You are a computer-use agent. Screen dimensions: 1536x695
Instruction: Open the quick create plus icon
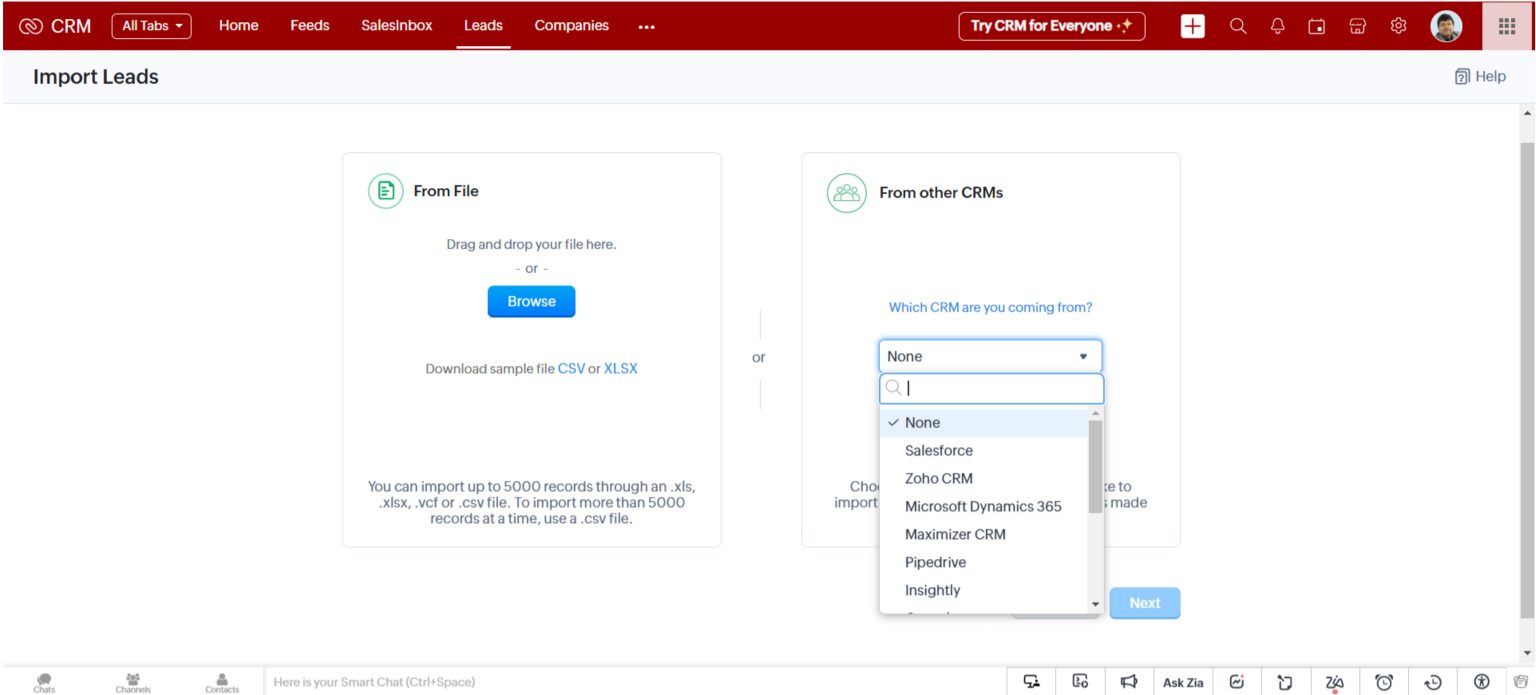click(x=1192, y=25)
